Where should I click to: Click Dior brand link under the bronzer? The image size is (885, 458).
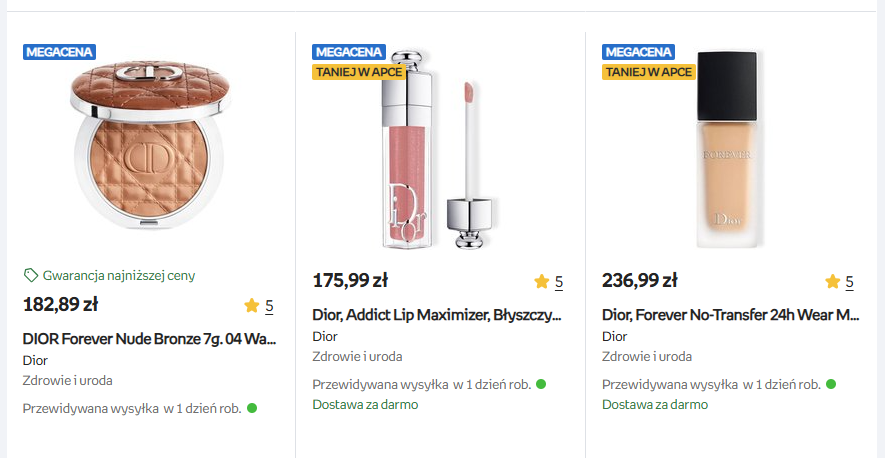pyautogui.click(x=35, y=360)
